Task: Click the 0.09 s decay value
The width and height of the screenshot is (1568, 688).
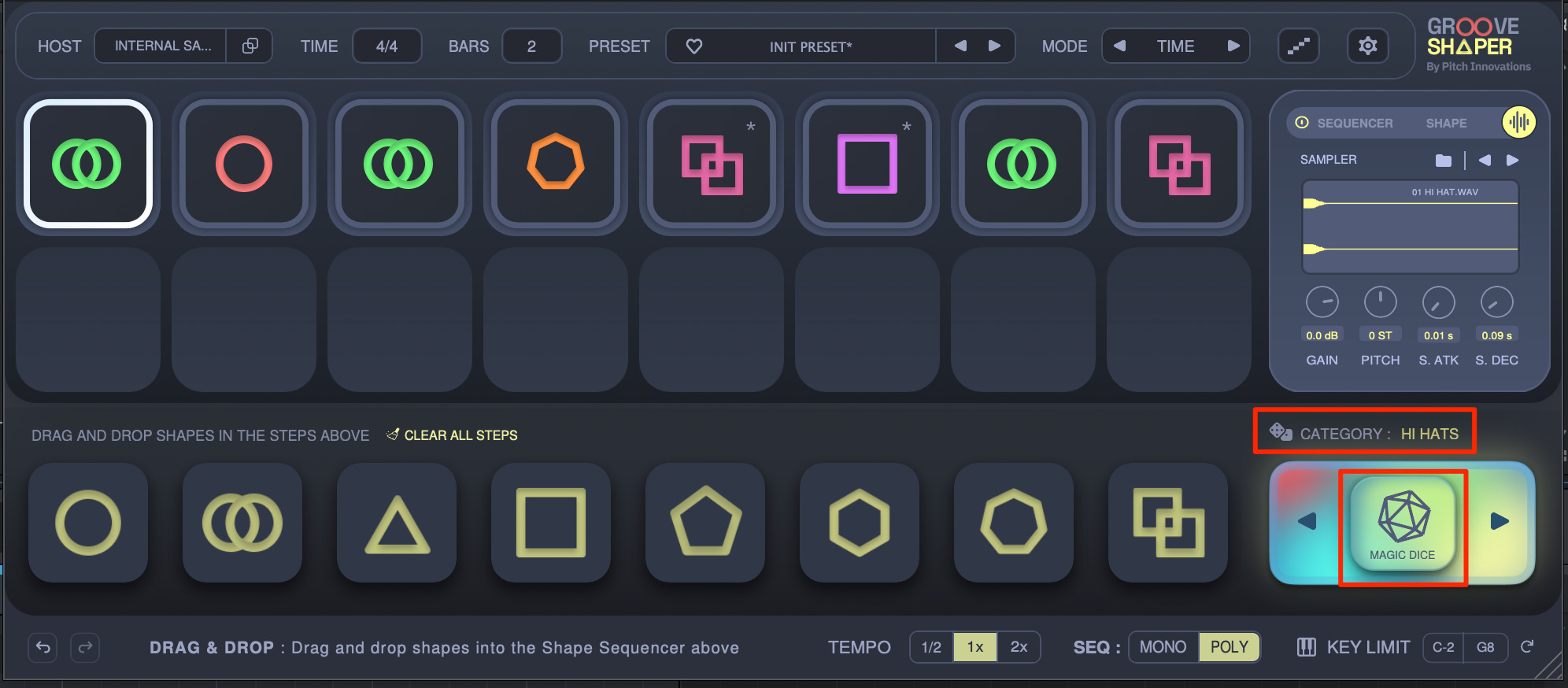Action: (1496, 335)
